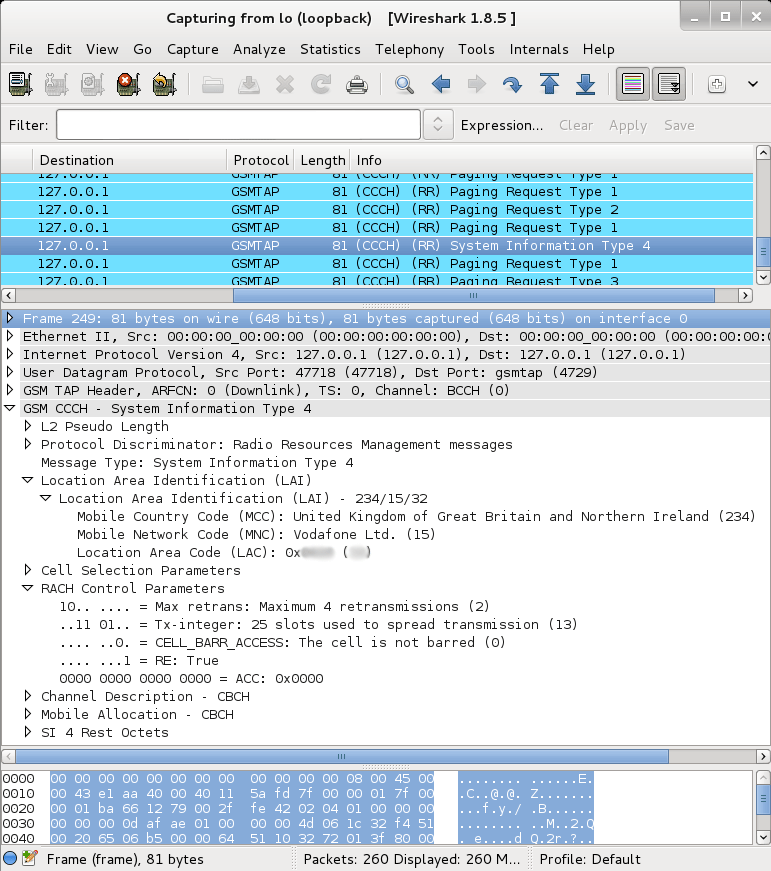
Task: Open the Internals menu
Action: pyautogui.click(x=539, y=49)
